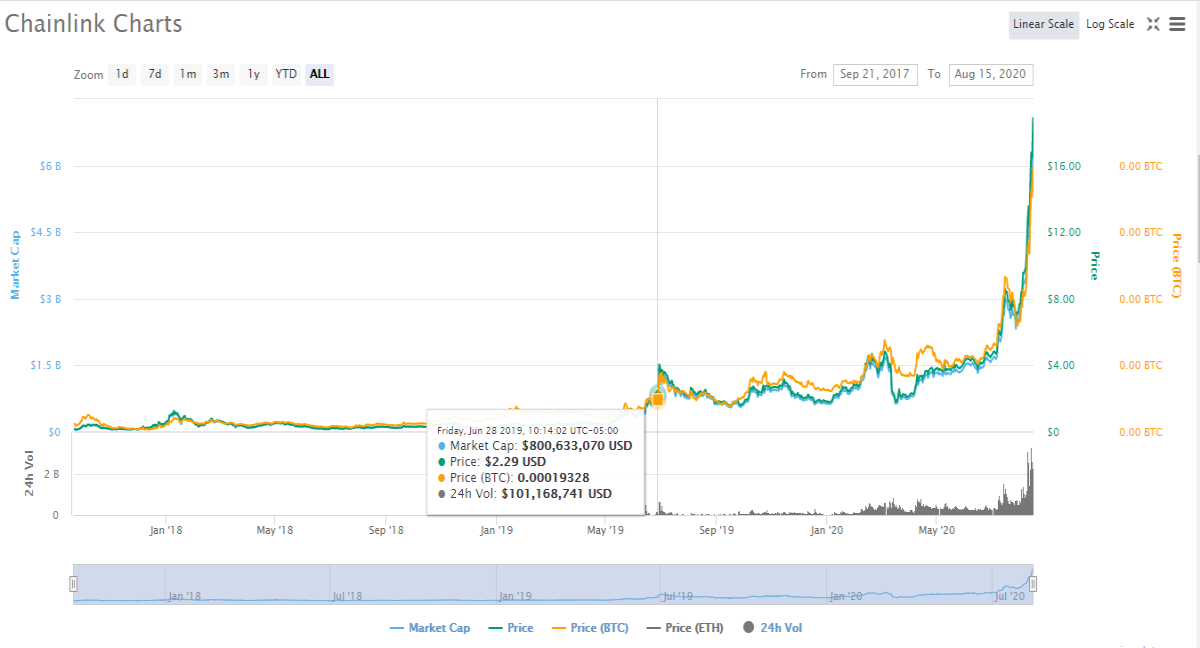This screenshot has height=648, width=1200.
Task: Toggle Price (BTC) series in legend
Action: [588, 628]
